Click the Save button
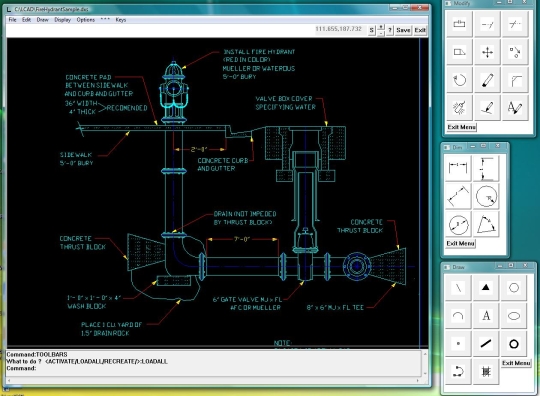 (x=403, y=30)
